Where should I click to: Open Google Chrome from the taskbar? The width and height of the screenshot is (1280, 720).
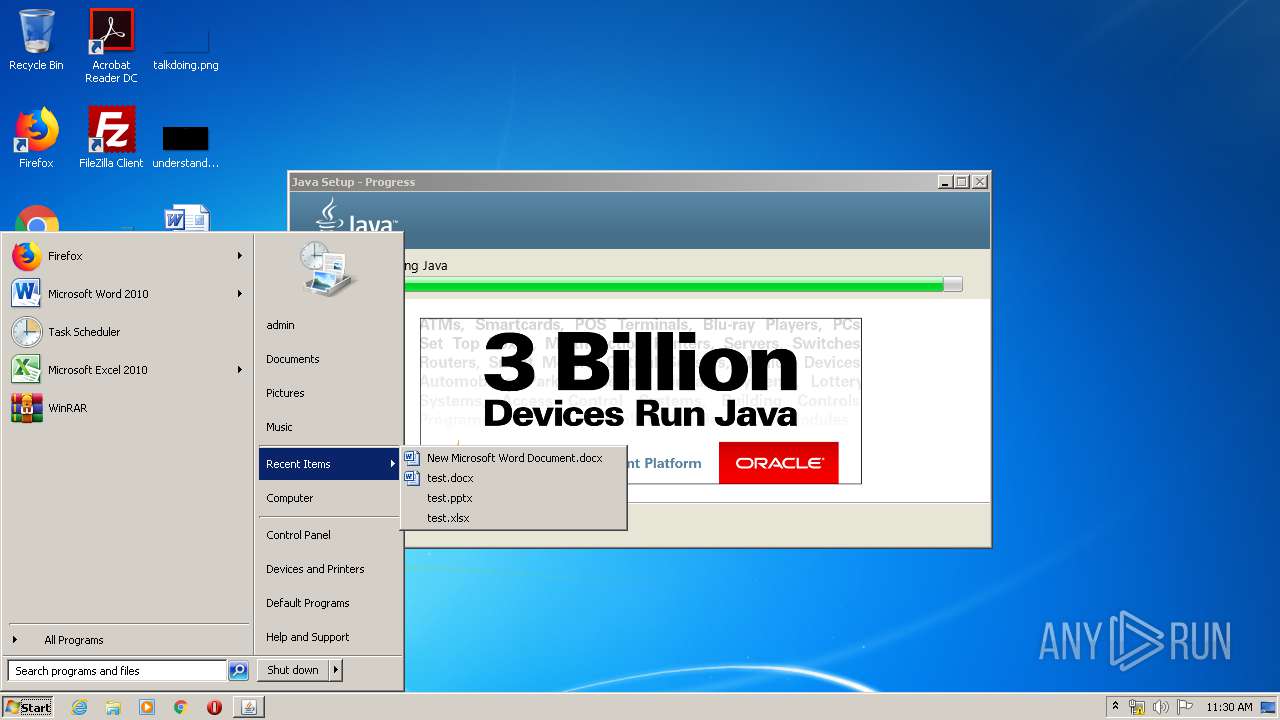point(180,707)
